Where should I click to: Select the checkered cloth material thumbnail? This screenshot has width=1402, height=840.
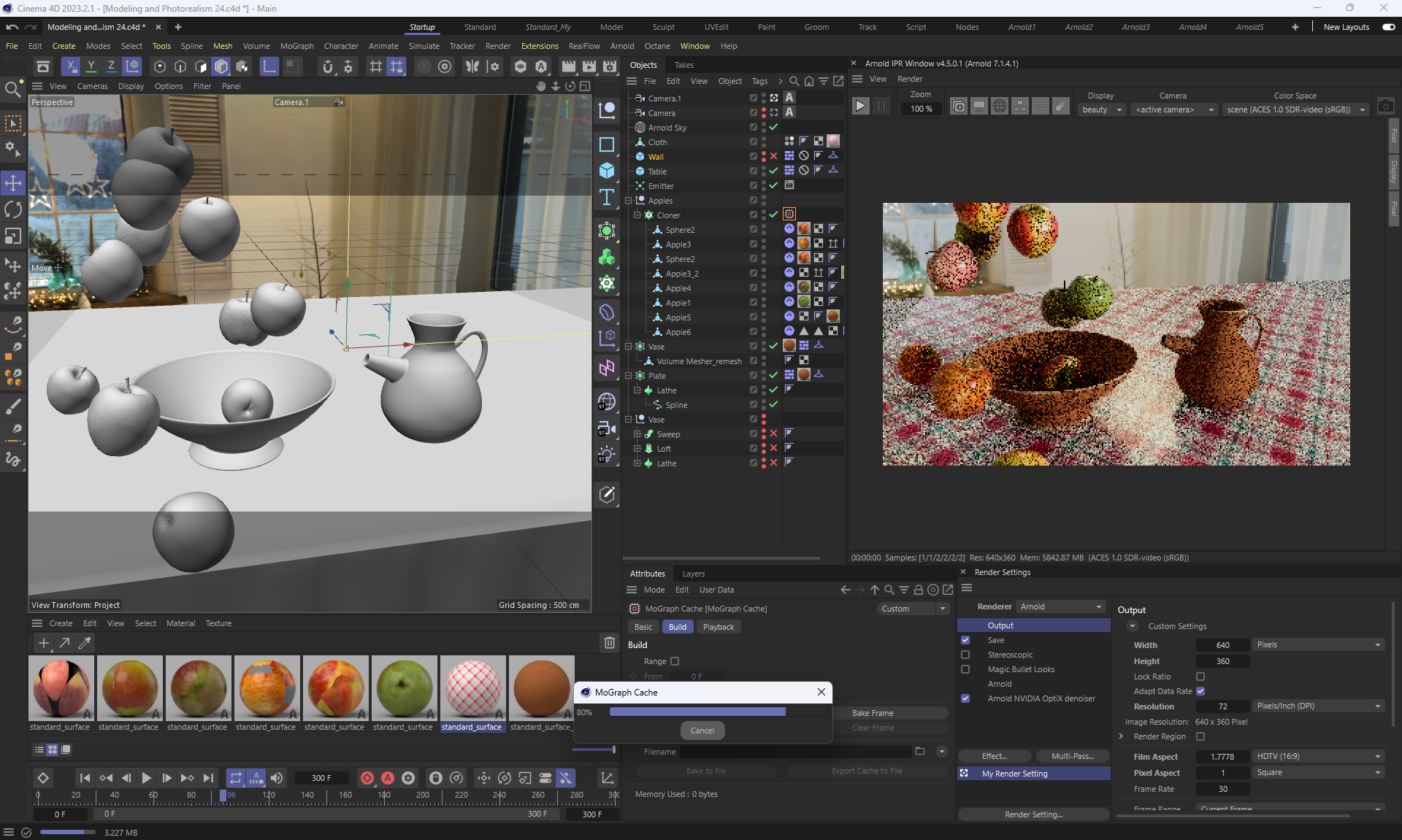(472, 688)
